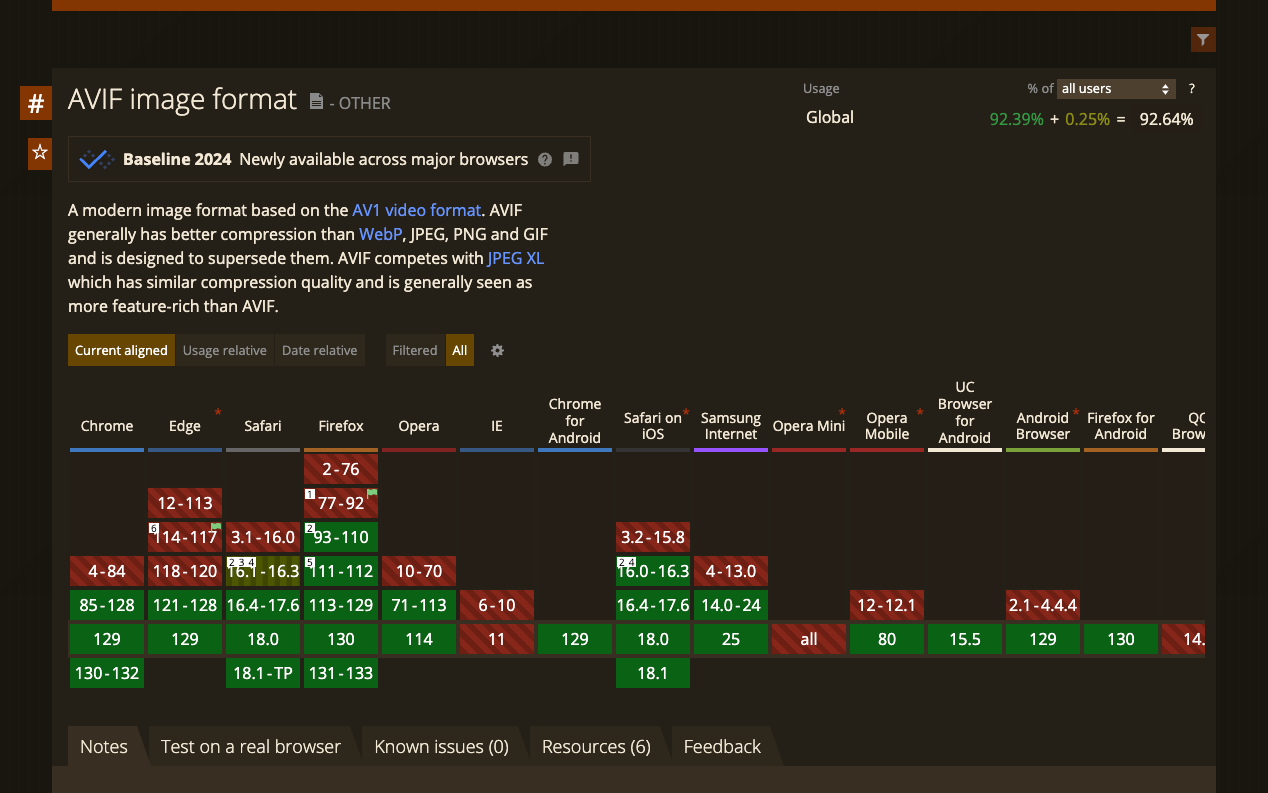The height and width of the screenshot is (793, 1268).
Task: Click the Opera Mobile column header
Action: click(x=887, y=426)
